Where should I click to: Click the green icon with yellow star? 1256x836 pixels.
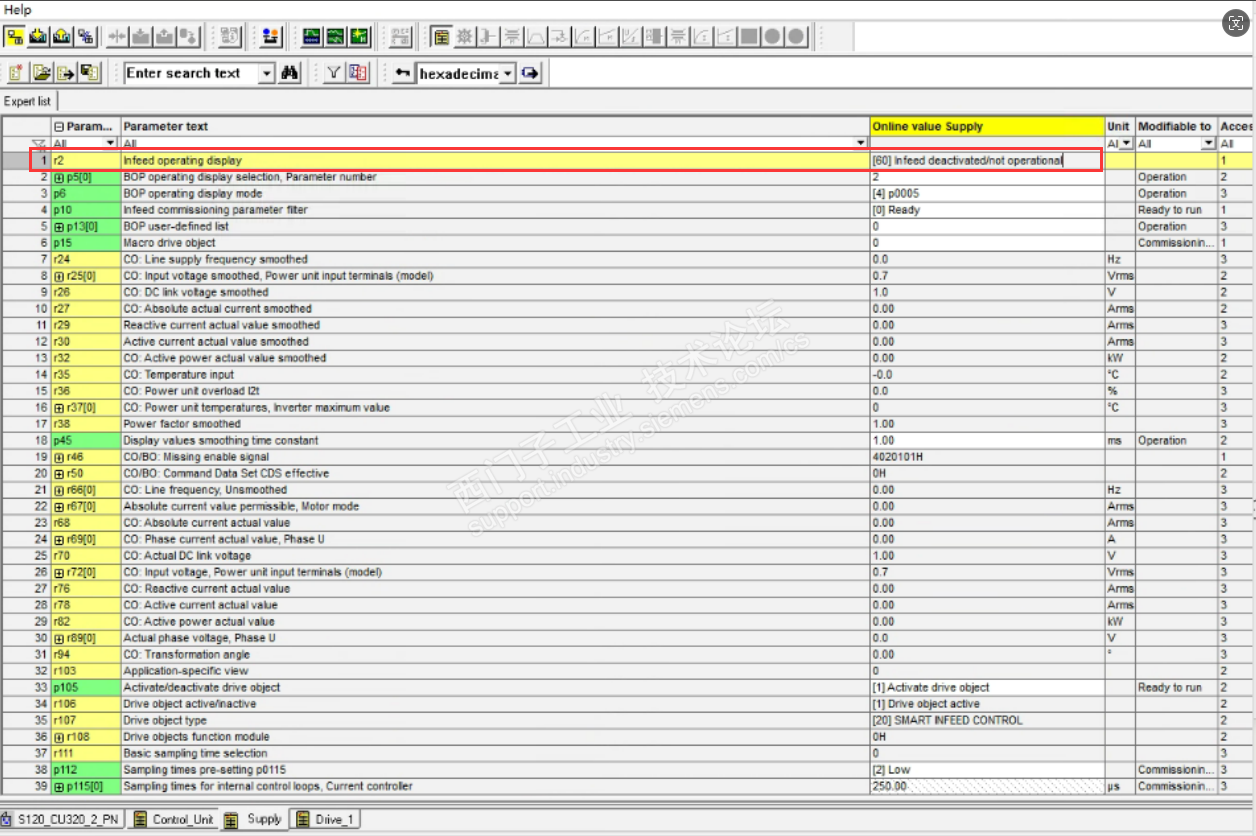pyautogui.click(x=359, y=37)
